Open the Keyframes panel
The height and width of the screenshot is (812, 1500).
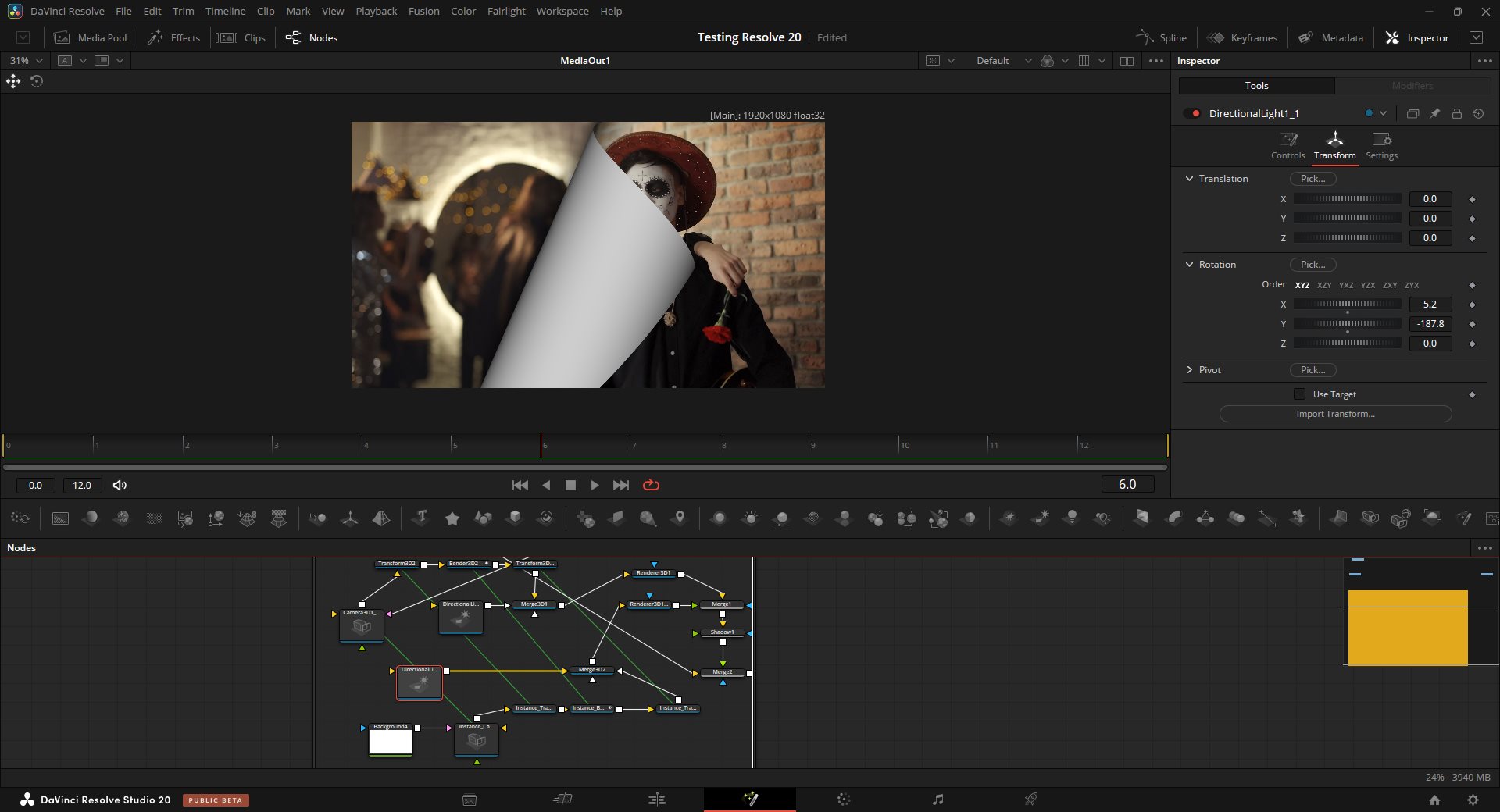pyautogui.click(x=1242, y=37)
